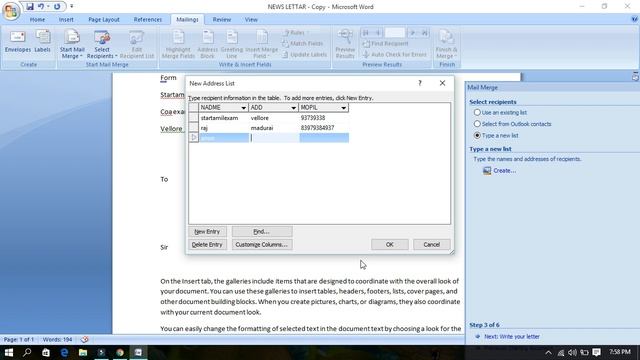Open Select Recipients menu
The height and width of the screenshot is (360, 640).
tap(102, 44)
